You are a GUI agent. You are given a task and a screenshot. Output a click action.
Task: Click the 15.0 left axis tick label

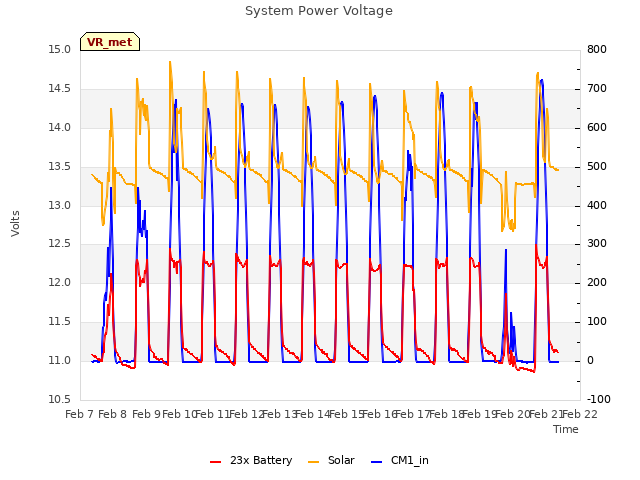[60, 50]
